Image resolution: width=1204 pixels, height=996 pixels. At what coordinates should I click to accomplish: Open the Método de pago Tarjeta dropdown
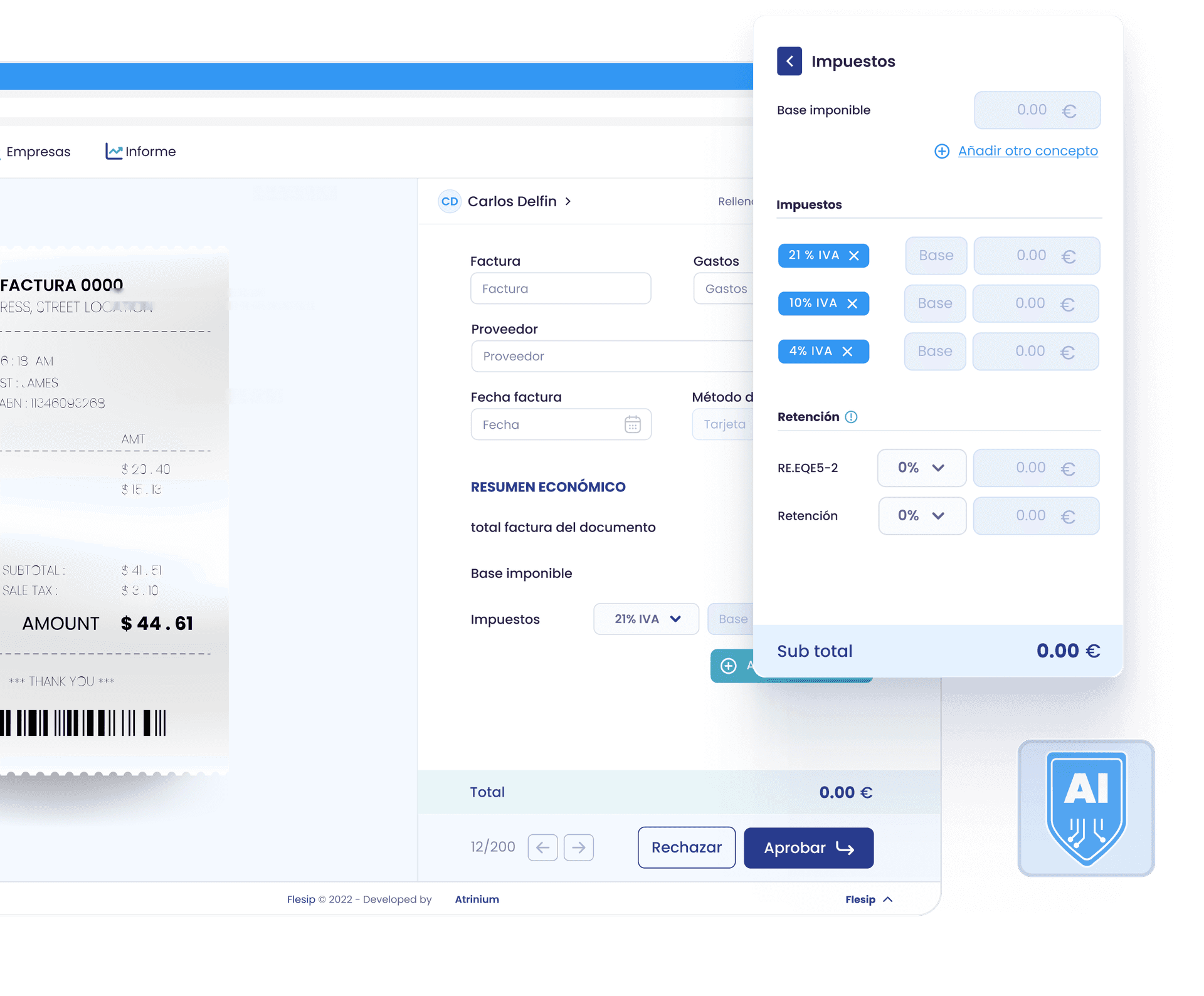pos(723,424)
